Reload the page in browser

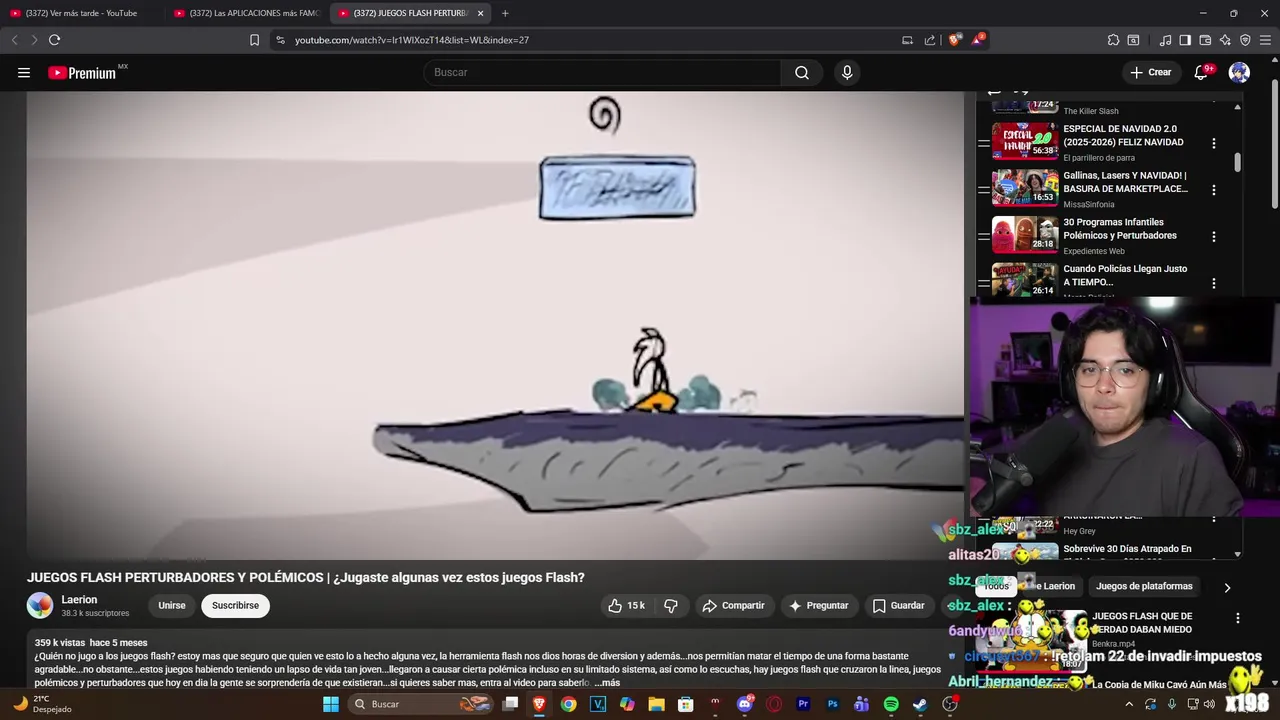54,40
